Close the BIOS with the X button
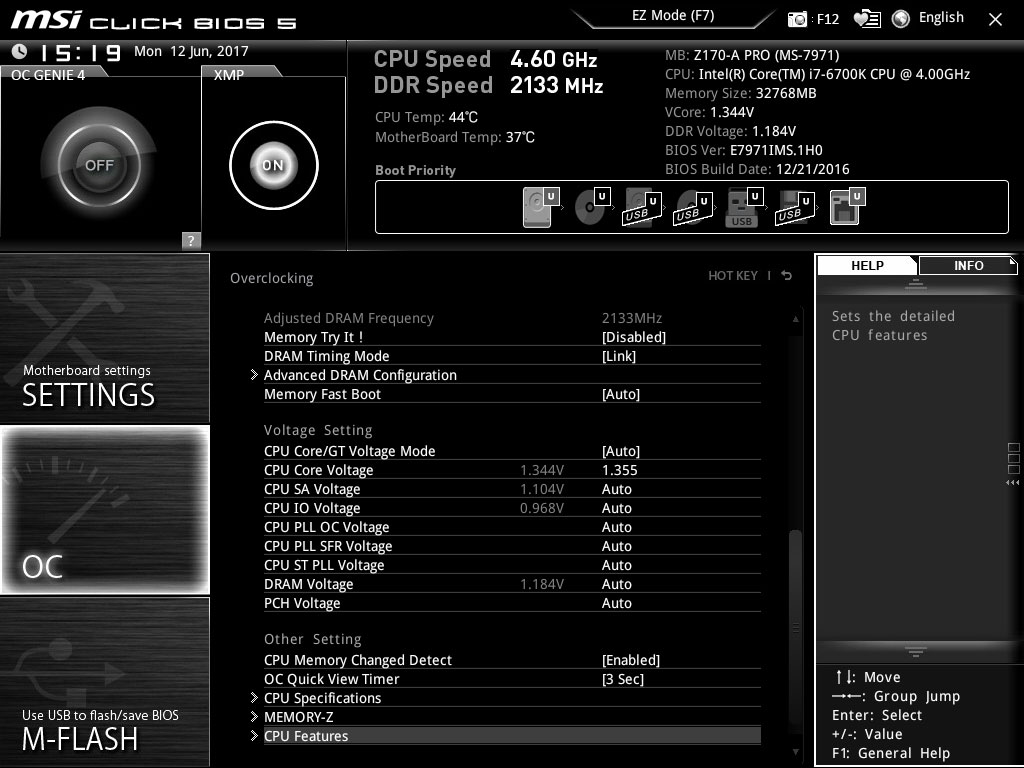 [x=995, y=20]
